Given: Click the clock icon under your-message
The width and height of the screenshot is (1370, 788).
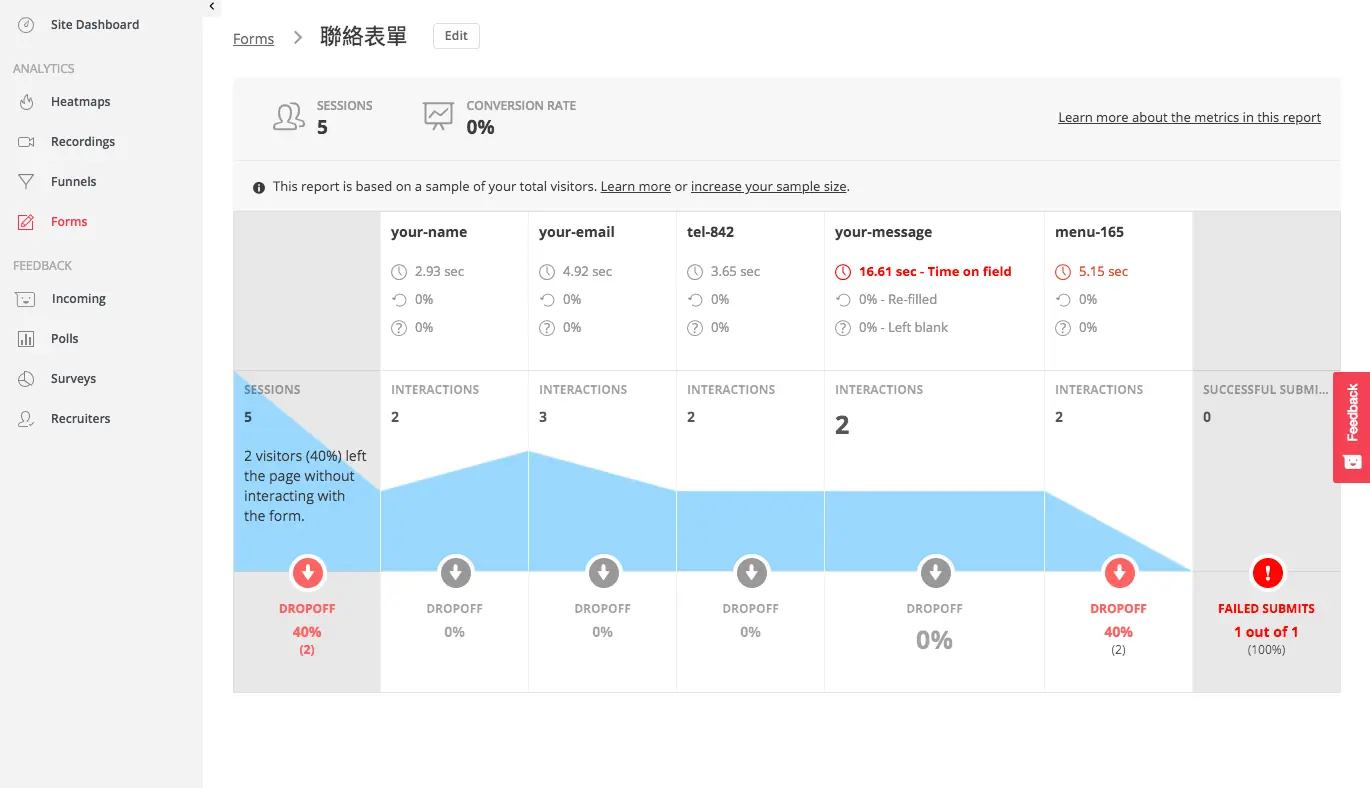Looking at the screenshot, I should 843,272.
